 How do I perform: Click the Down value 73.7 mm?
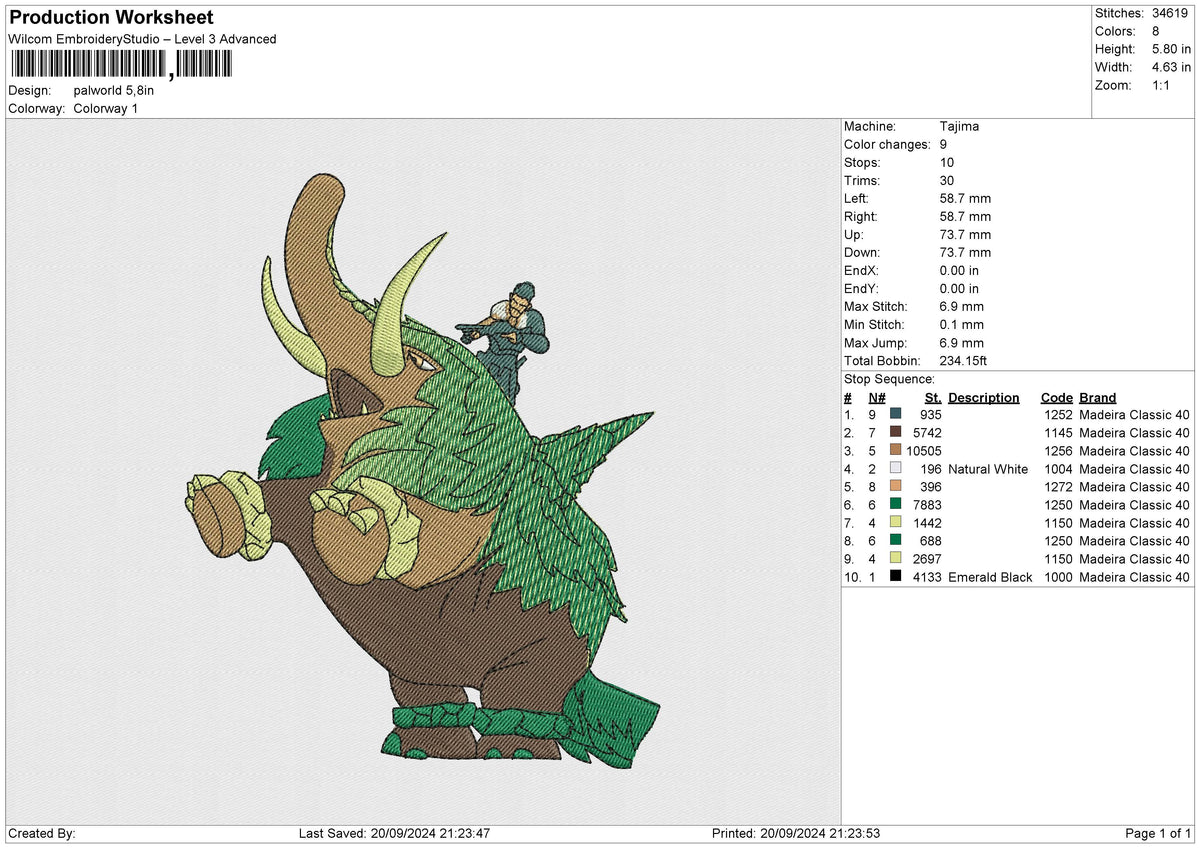(x=966, y=253)
